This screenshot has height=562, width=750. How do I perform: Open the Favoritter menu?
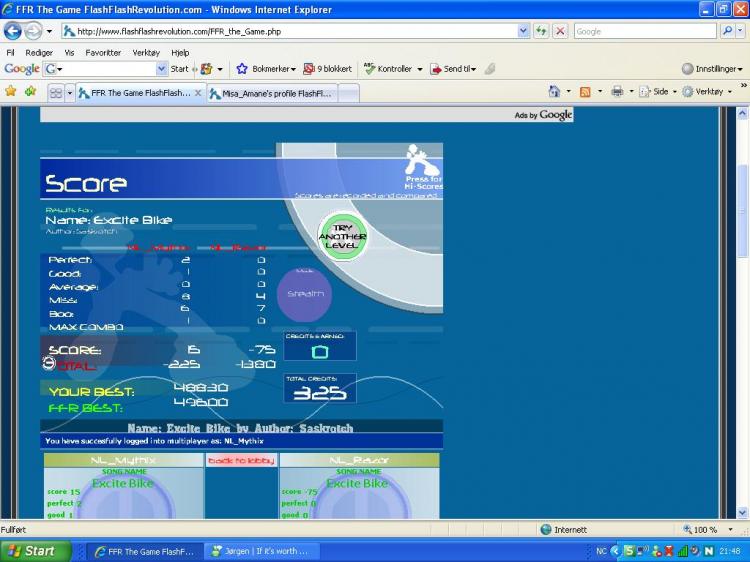(103, 52)
